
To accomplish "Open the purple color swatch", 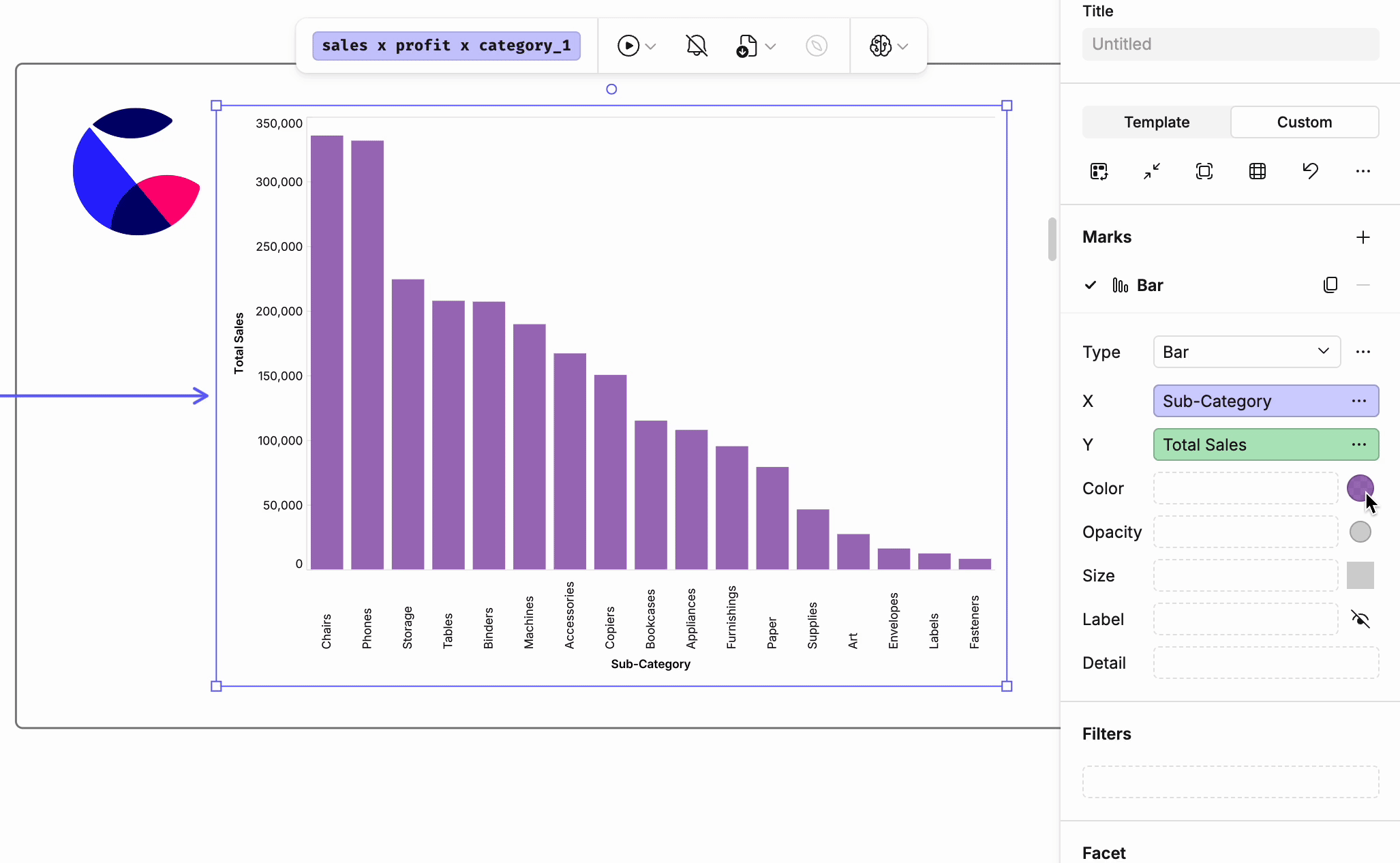I will pyautogui.click(x=1359, y=488).
